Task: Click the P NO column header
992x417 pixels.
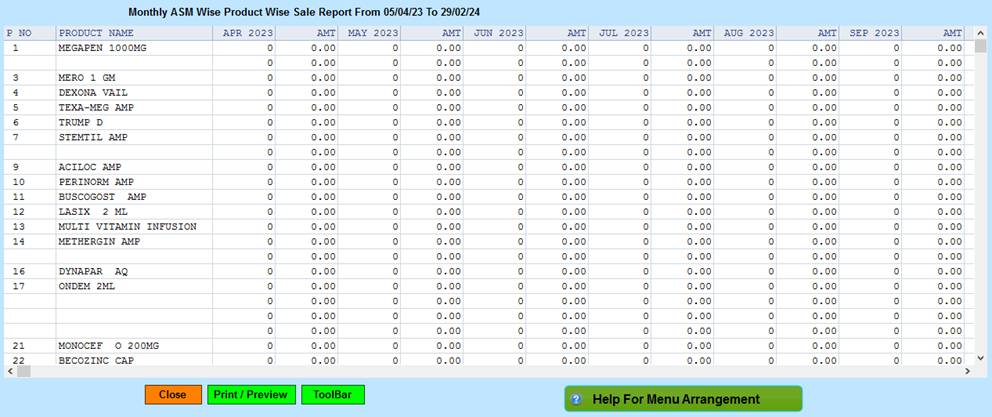Action: (x=20, y=33)
